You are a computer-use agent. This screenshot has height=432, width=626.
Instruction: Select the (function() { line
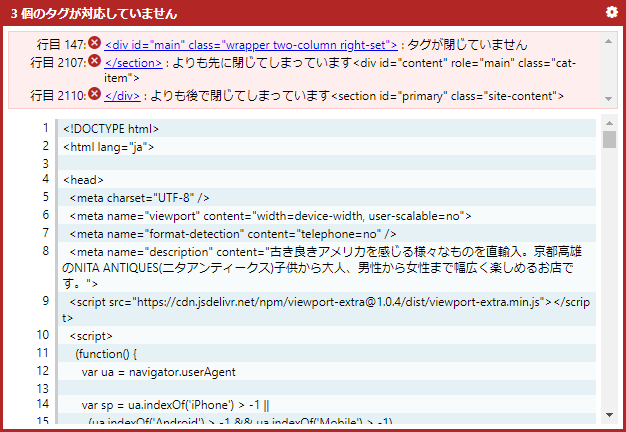click(x=327, y=354)
